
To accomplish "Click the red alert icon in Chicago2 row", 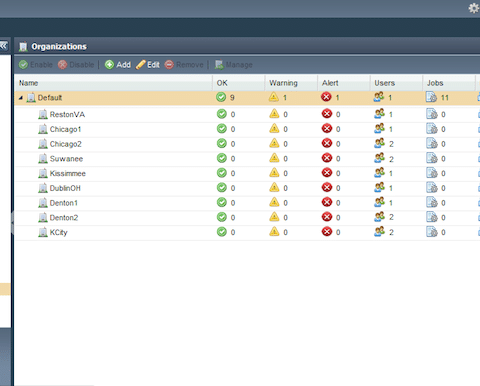I will [327, 143].
